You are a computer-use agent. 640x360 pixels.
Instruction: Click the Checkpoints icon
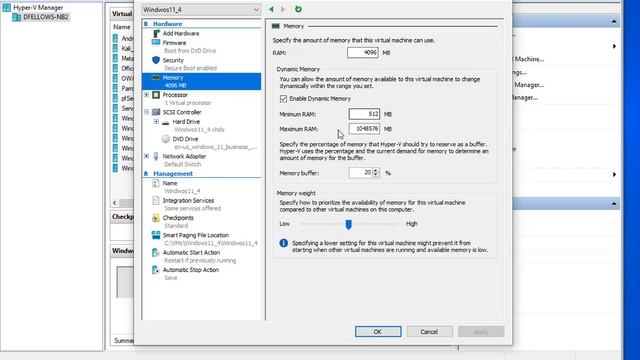coord(156,218)
